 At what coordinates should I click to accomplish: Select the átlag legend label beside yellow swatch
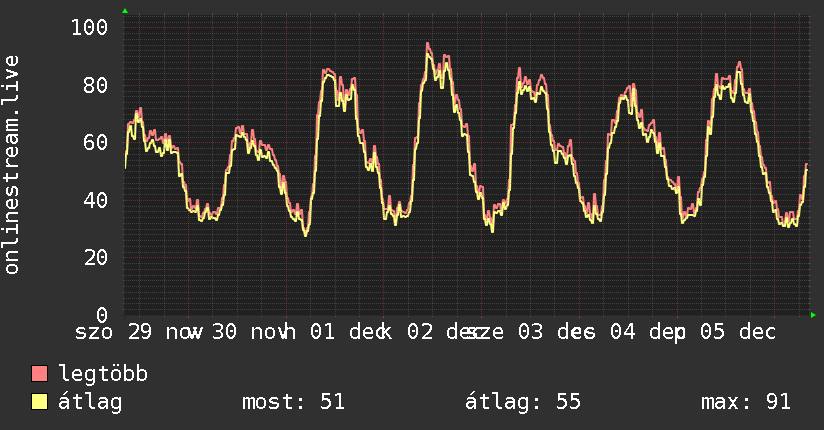90,402
